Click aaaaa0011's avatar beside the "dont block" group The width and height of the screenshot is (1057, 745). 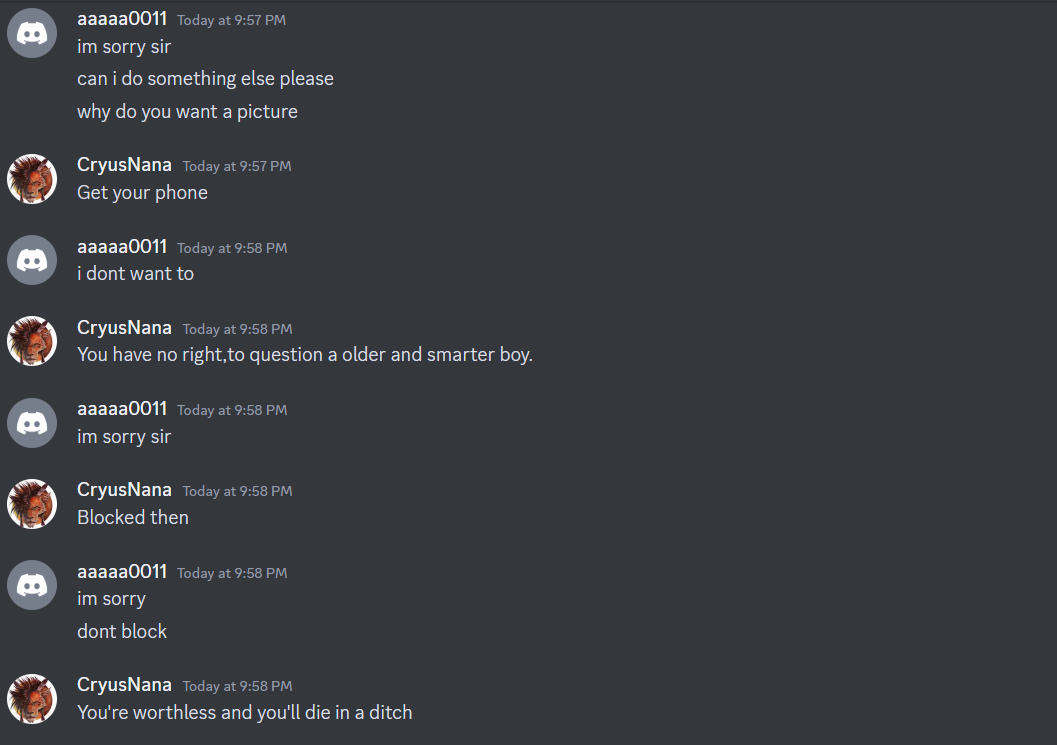(x=32, y=585)
